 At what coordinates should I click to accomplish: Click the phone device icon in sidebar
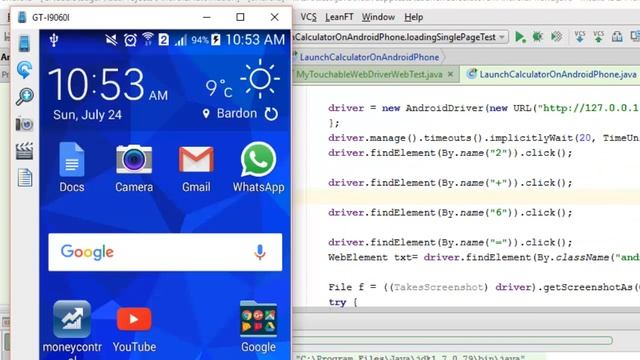24,43
